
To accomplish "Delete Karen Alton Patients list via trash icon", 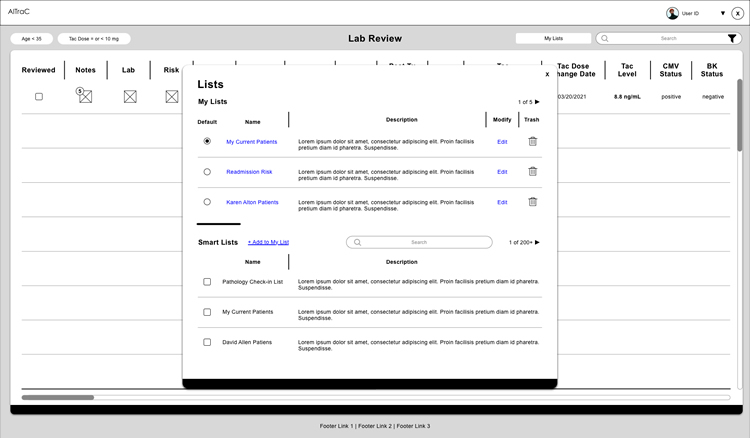I will (x=532, y=201).
